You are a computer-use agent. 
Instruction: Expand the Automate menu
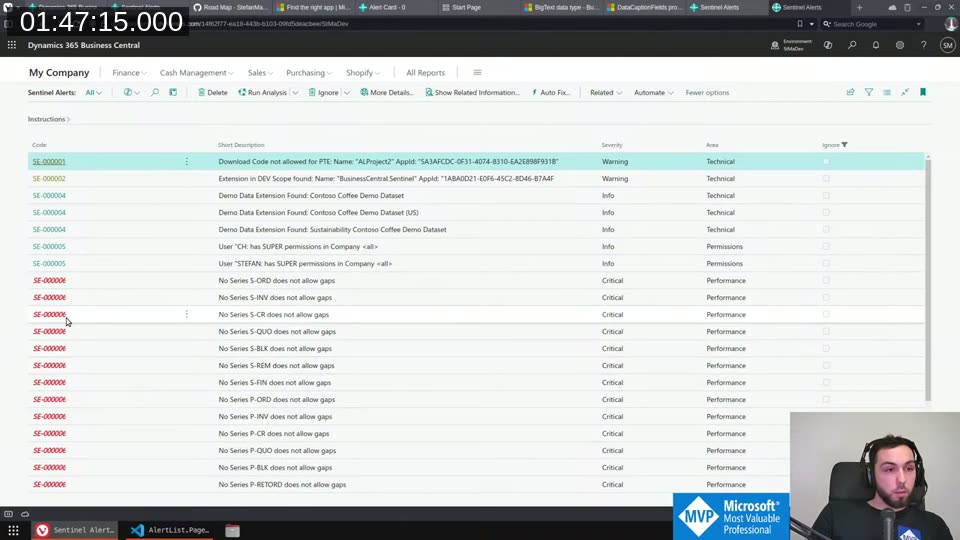pos(653,92)
